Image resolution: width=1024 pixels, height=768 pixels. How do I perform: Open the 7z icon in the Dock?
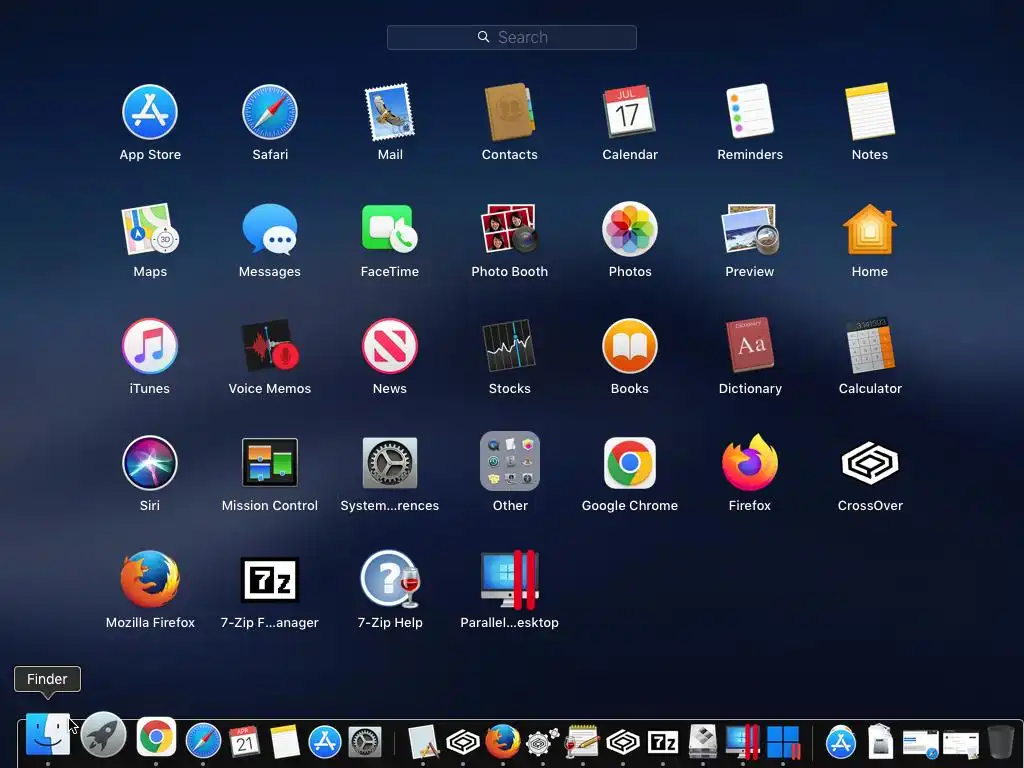pyautogui.click(x=663, y=743)
